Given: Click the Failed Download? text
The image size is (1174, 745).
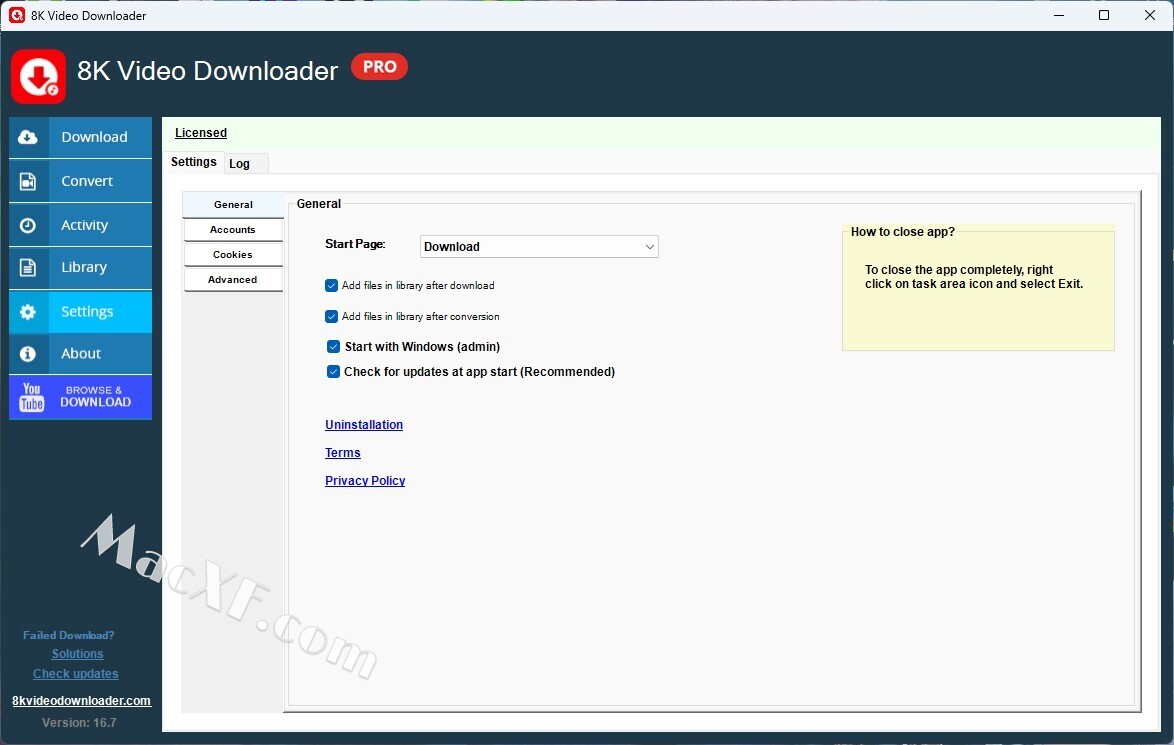Looking at the screenshot, I should pos(69,635).
